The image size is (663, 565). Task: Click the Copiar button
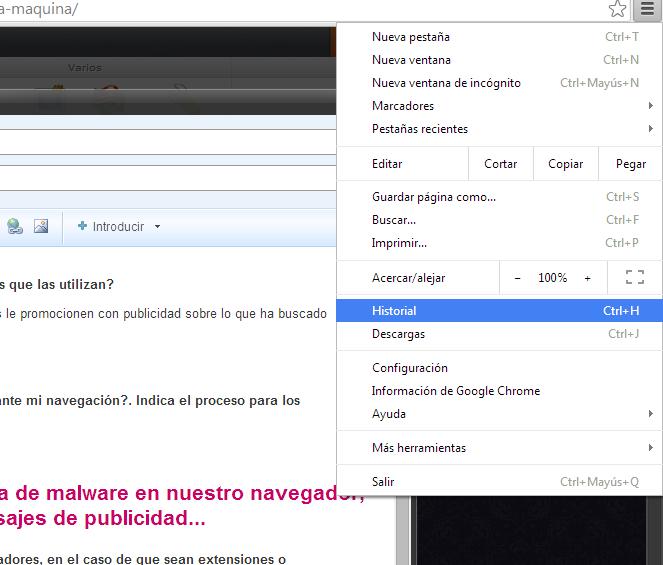566,164
